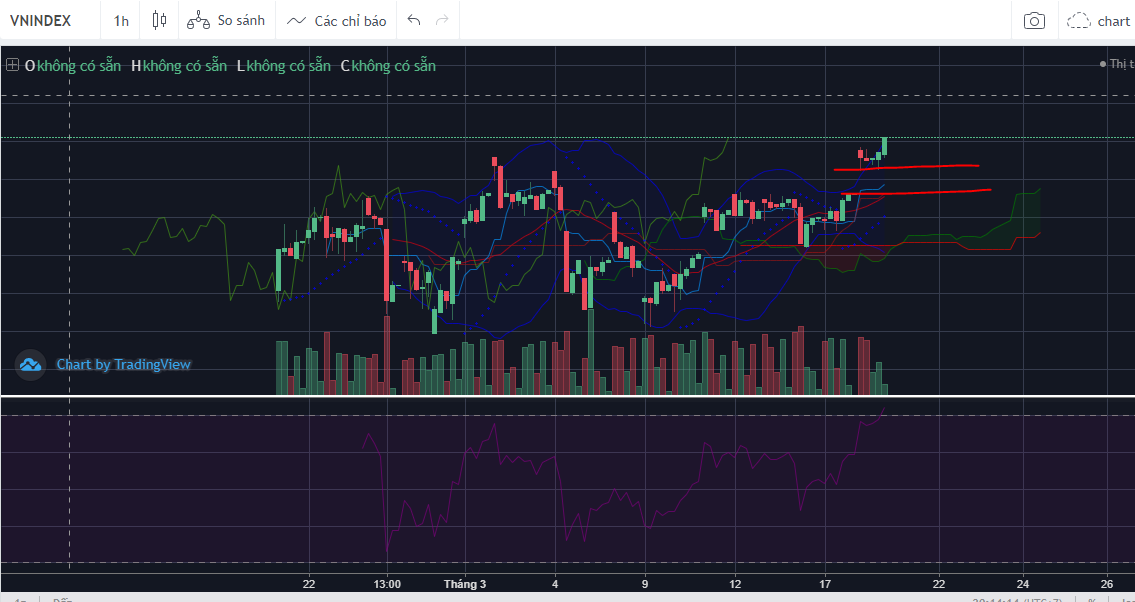Click the undo arrow icon
The width and height of the screenshot is (1135, 602).
[414, 20]
